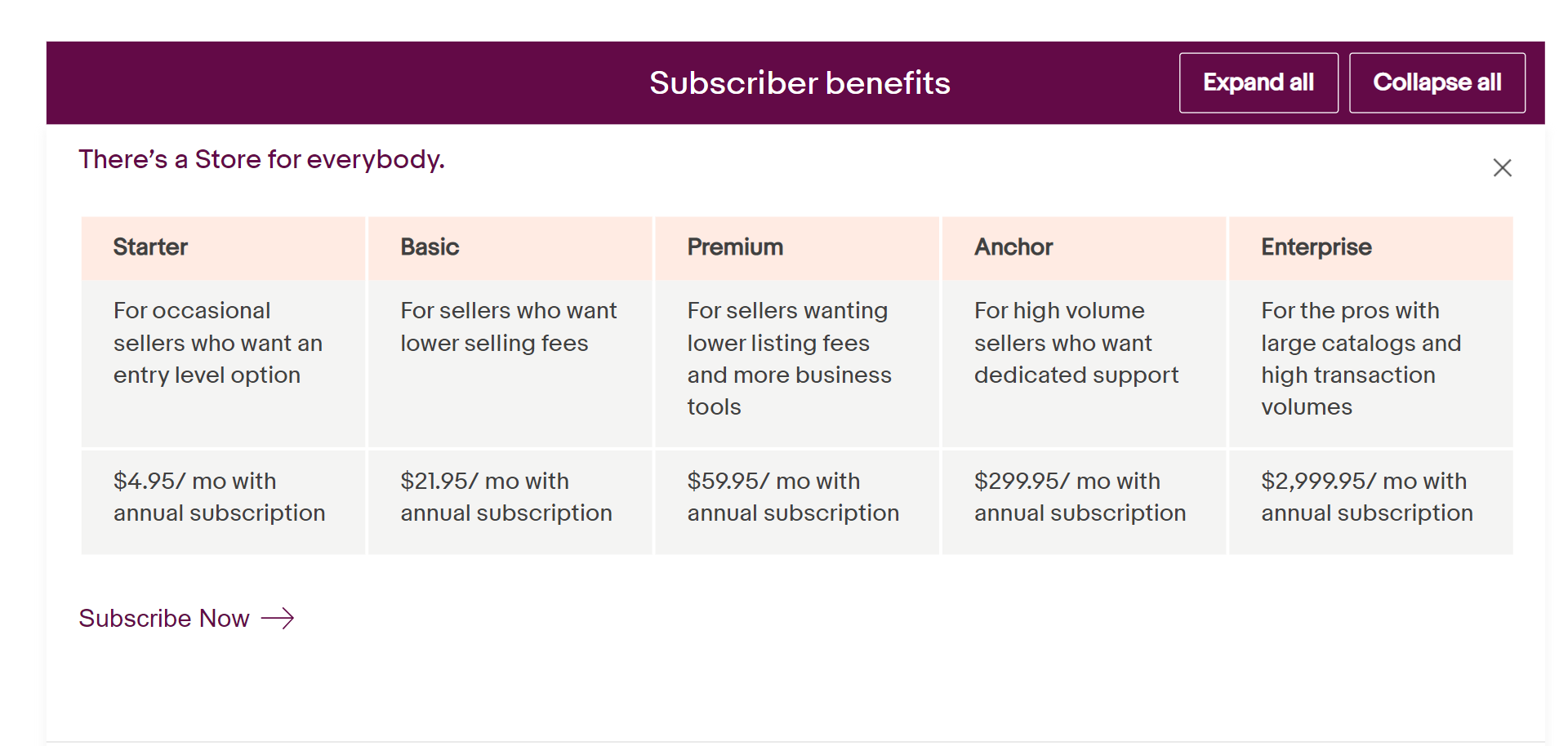Click the Starter description for occasional sellers

tap(218, 343)
